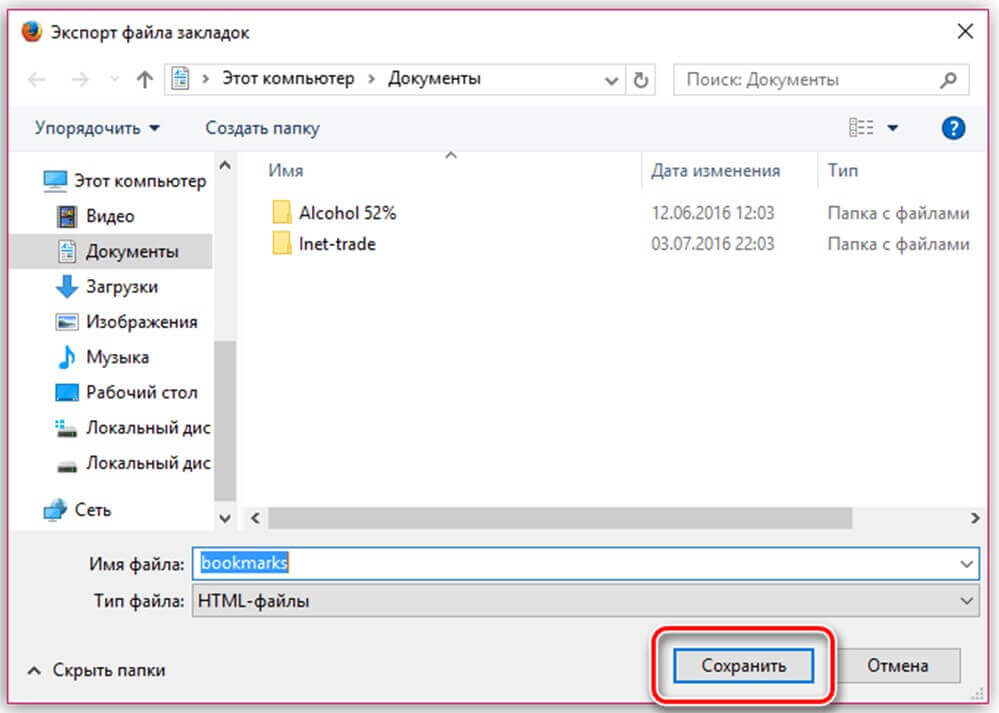This screenshot has height=713, width=999.
Task: Click the Изображения picture icon
Action: 67,322
